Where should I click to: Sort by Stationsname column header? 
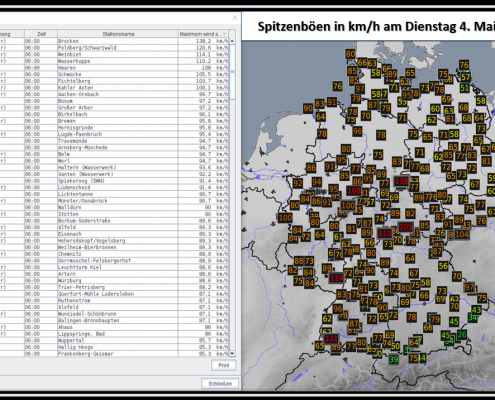pos(118,34)
